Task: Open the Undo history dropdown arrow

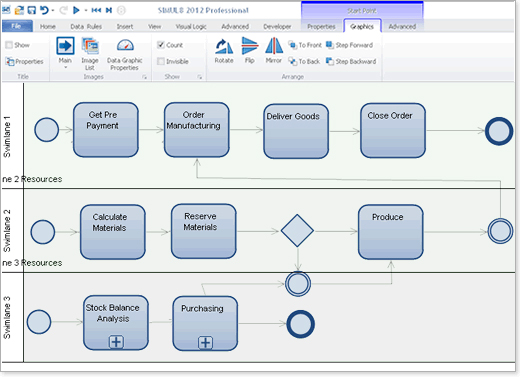Action: tap(53, 11)
